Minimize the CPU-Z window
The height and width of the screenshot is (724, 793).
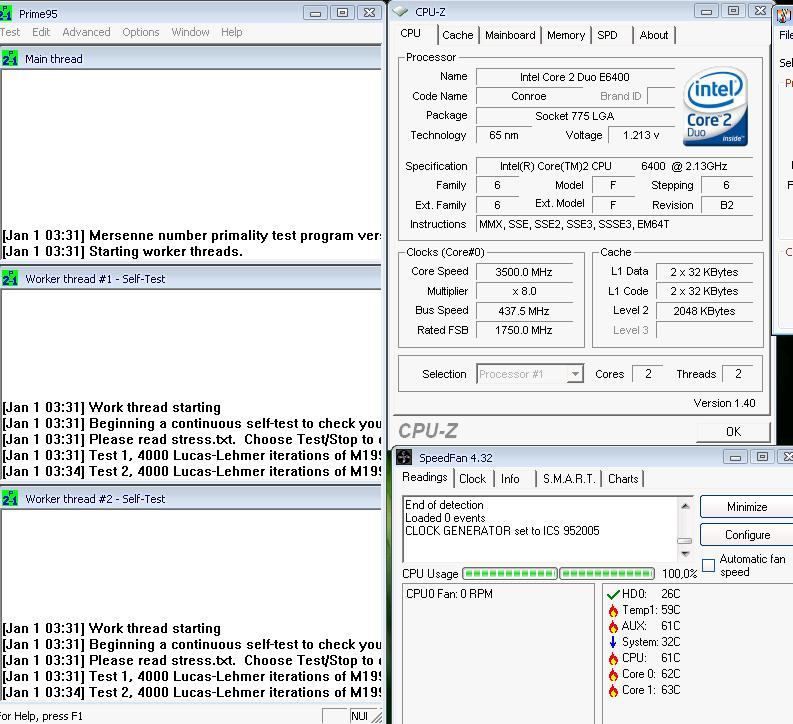pyautogui.click(x=707, y=11)
